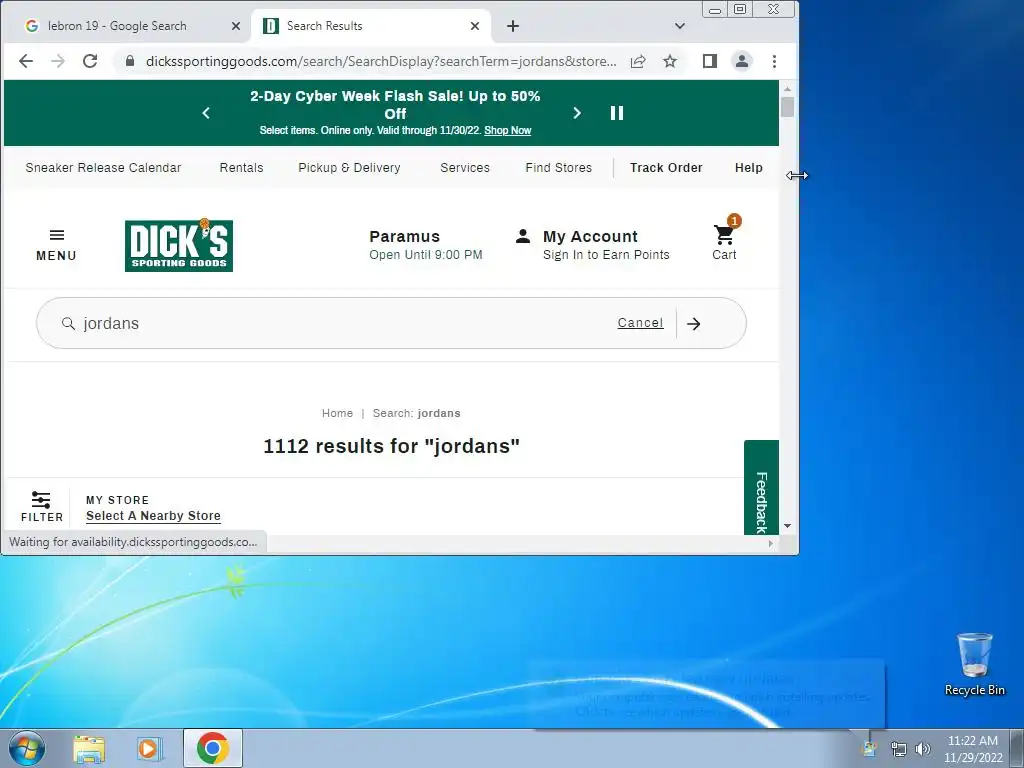1024x768 pixels.
Task: Open the Help link
Action: 748,168
